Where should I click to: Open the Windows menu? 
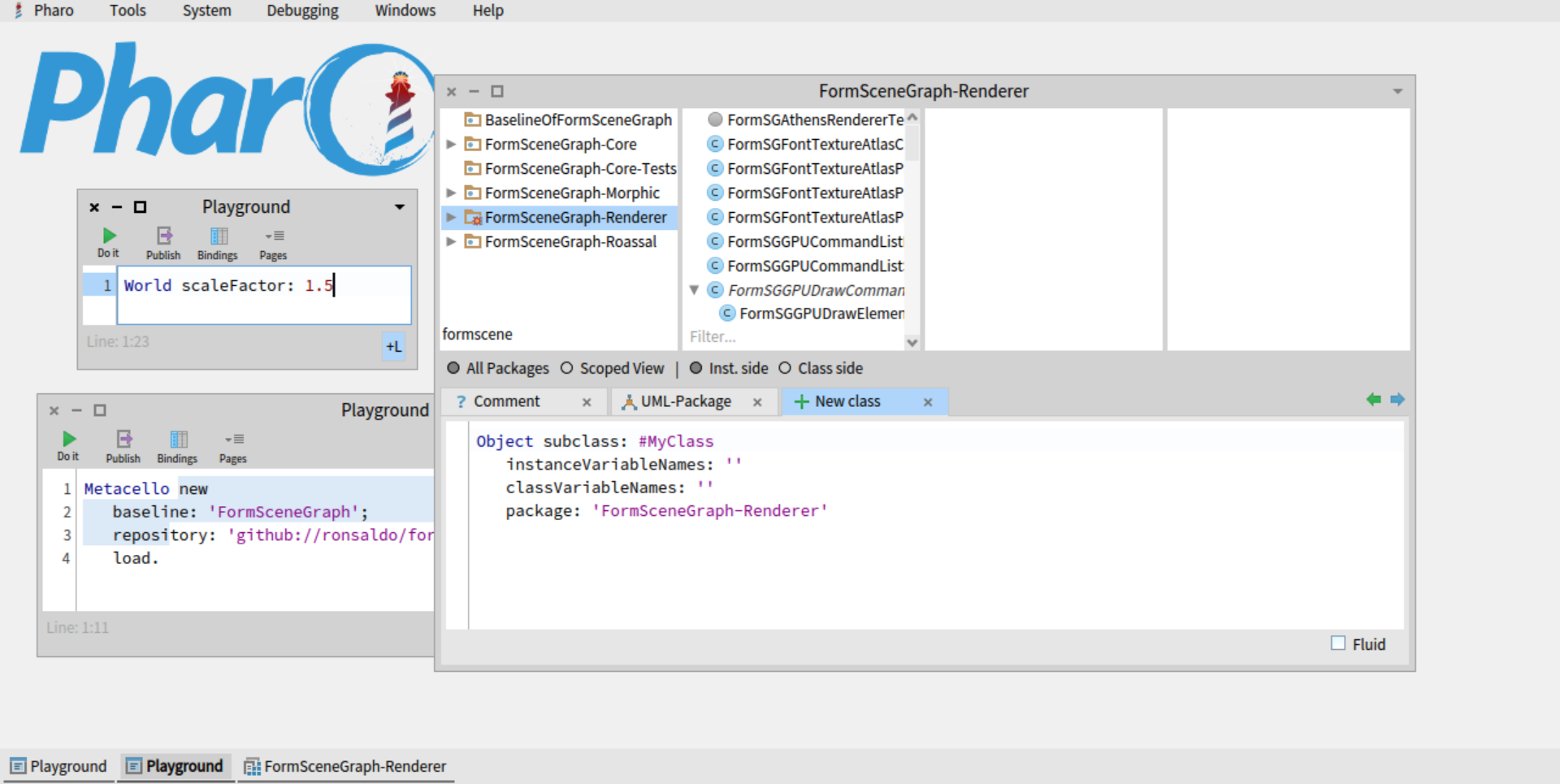pos(405,11)
